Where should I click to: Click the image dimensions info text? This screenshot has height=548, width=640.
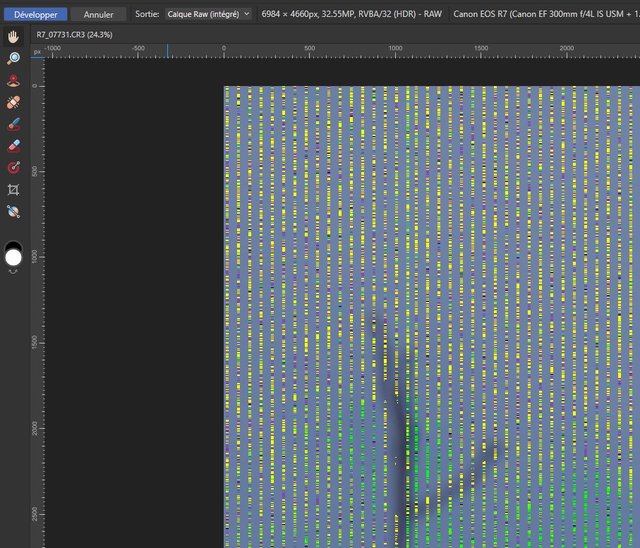[351, 14]
